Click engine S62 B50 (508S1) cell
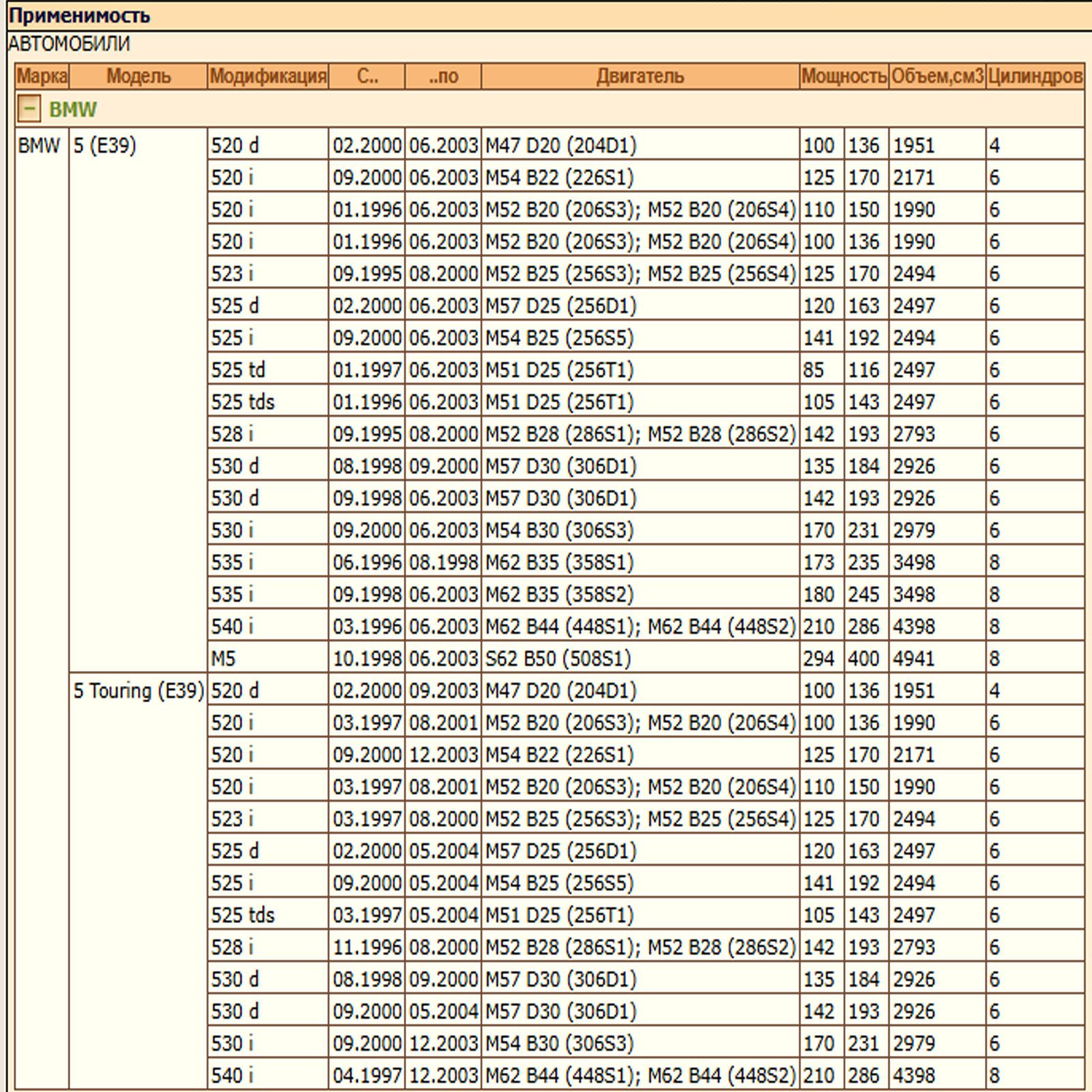This screenshot has width=1092, height=1092. point(558,659)
